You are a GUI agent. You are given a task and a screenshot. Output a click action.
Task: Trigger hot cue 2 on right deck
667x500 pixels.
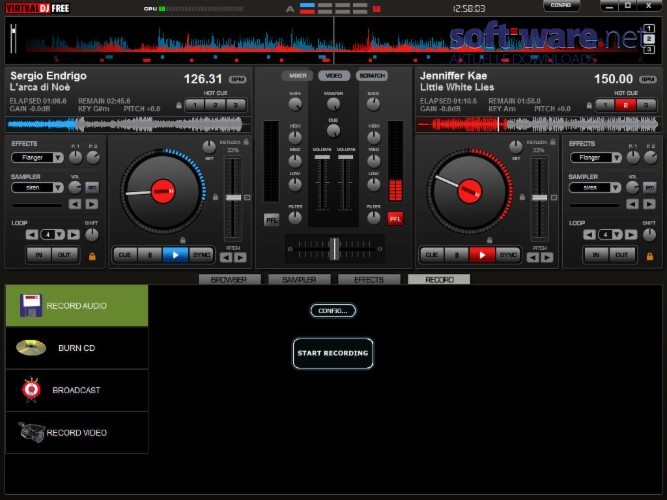pyautogui.click(x=625, y=105)
